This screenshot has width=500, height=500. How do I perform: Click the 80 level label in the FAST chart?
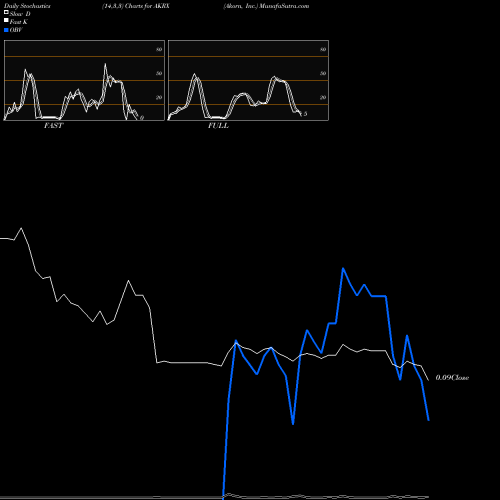coord(159,49)
